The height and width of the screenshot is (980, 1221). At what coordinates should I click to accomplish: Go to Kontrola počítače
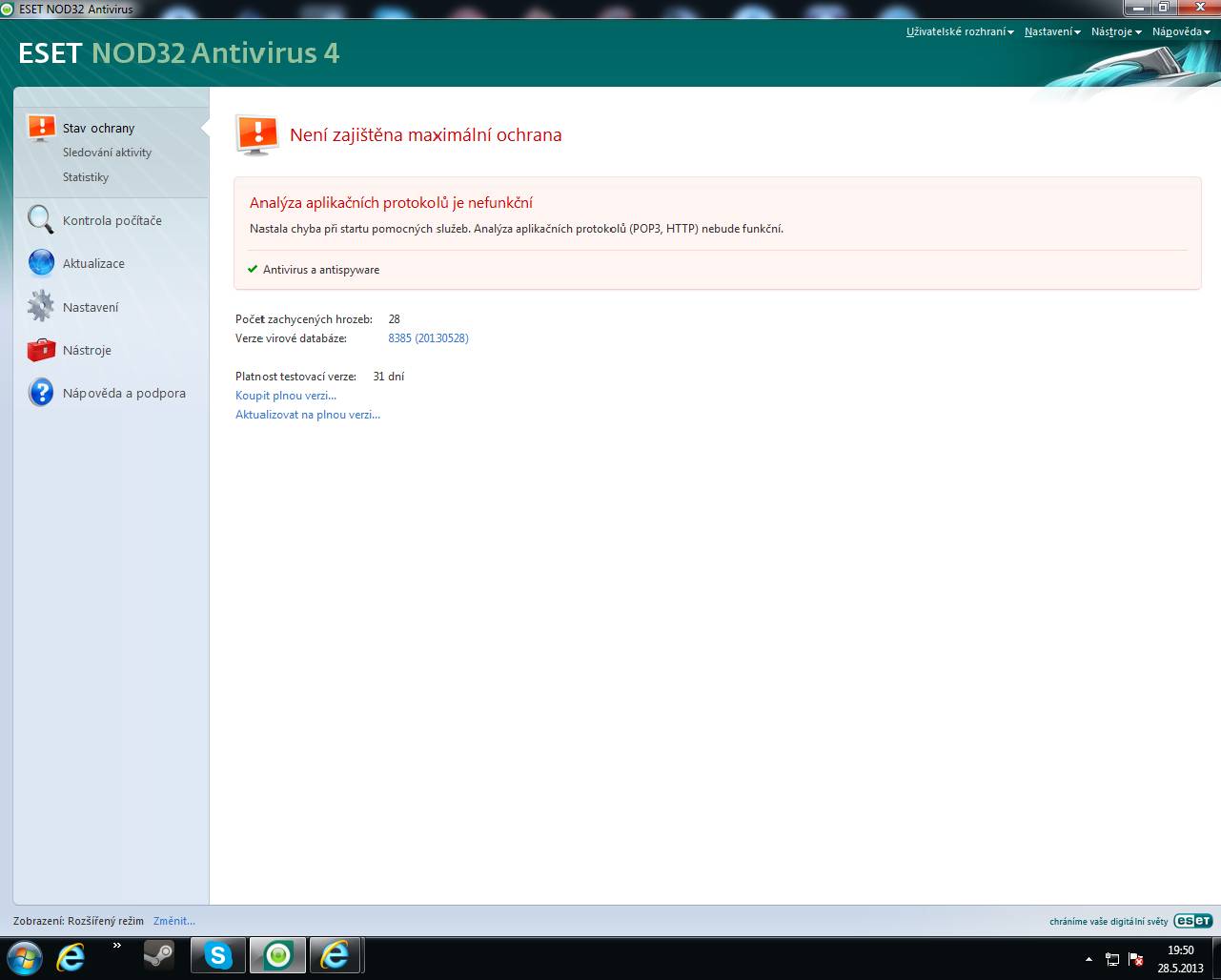click(112, 220)
